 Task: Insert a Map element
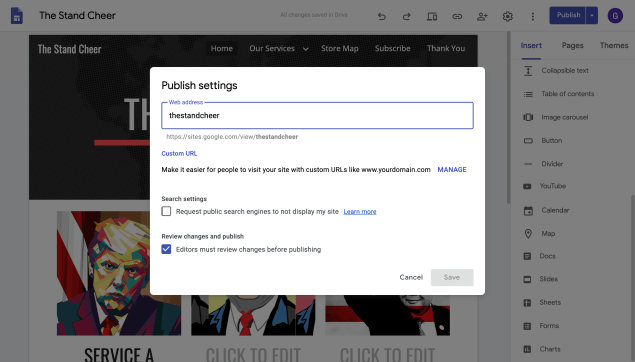click(548, 234)
